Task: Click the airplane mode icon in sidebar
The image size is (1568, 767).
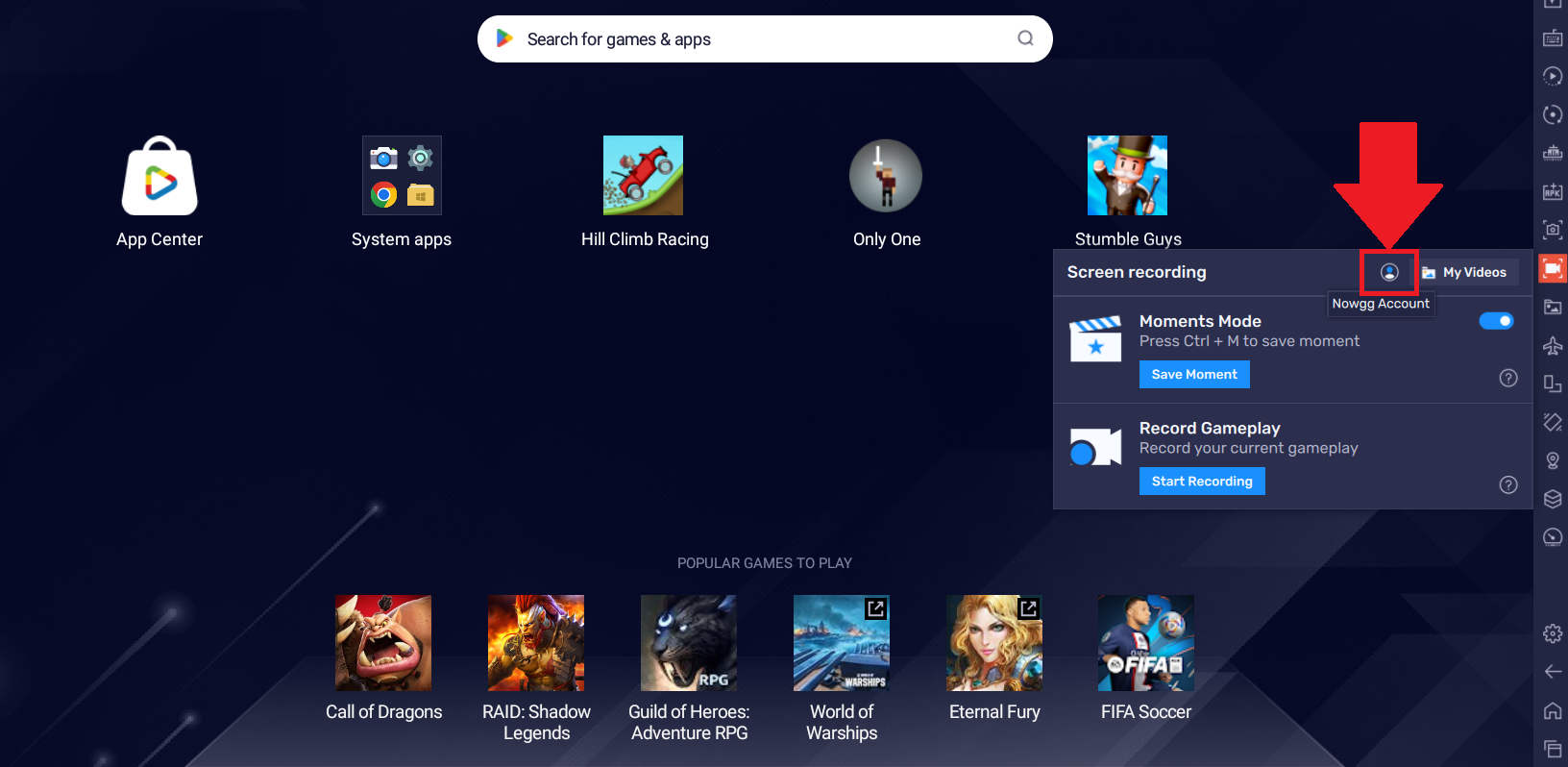Action: point(1553,346)
